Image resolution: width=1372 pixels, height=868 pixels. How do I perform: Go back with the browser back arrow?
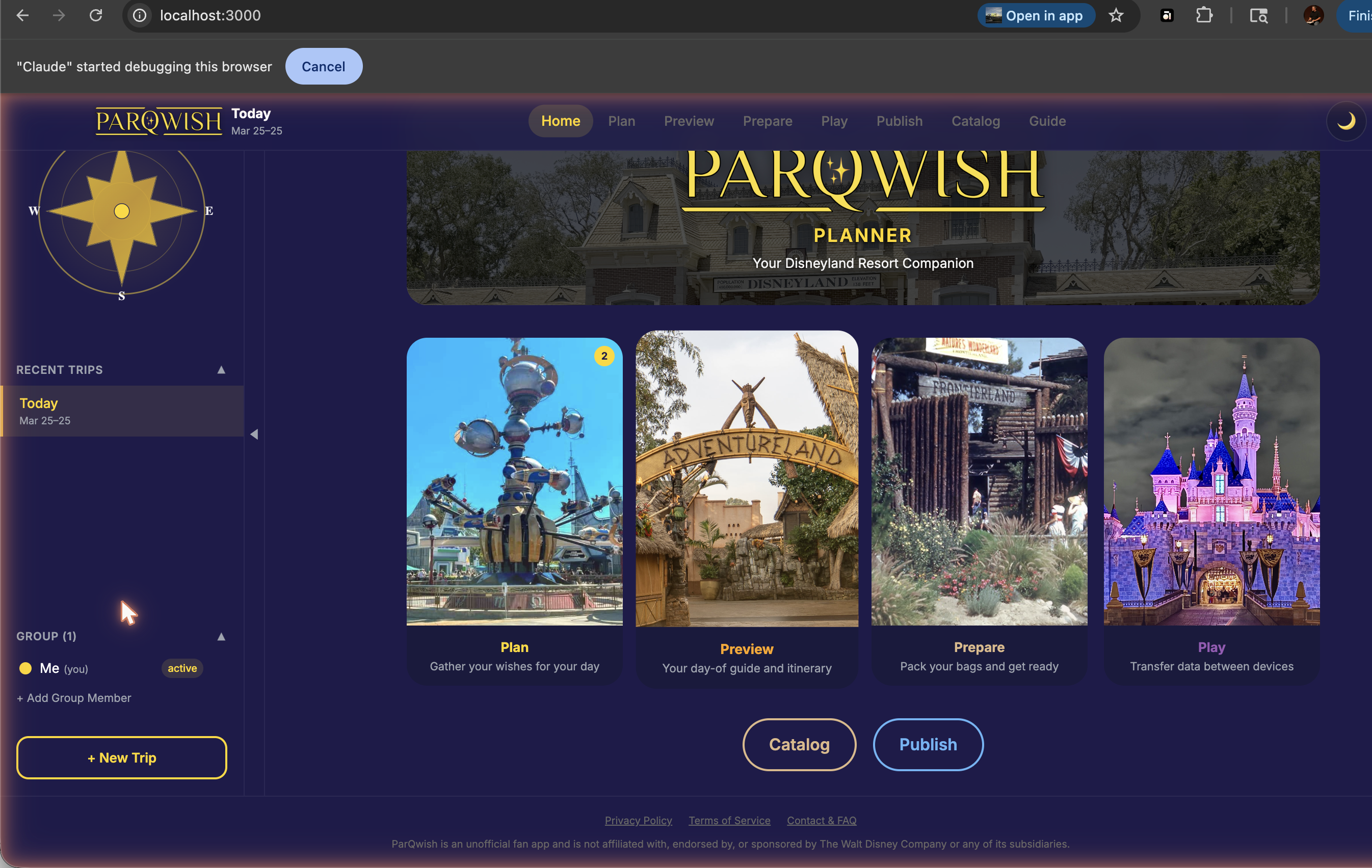click(x=23, y=15)
